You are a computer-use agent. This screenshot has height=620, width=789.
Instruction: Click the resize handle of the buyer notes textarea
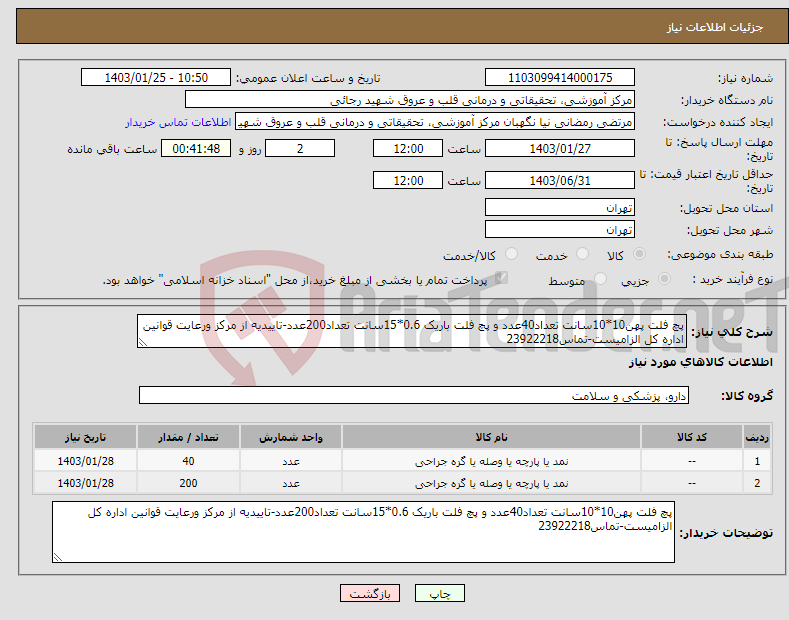(x=58, y=557)
